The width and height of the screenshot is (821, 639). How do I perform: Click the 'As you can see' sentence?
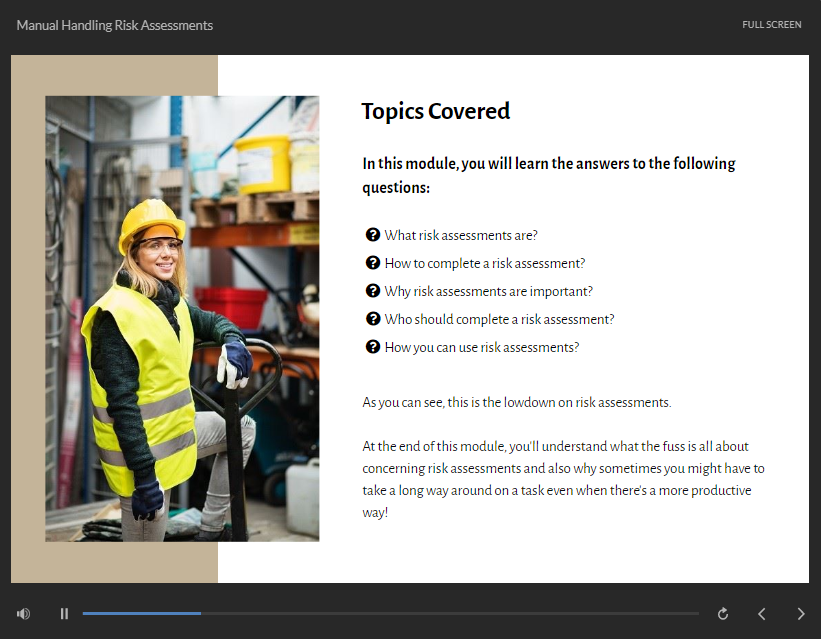click(516, 403)
